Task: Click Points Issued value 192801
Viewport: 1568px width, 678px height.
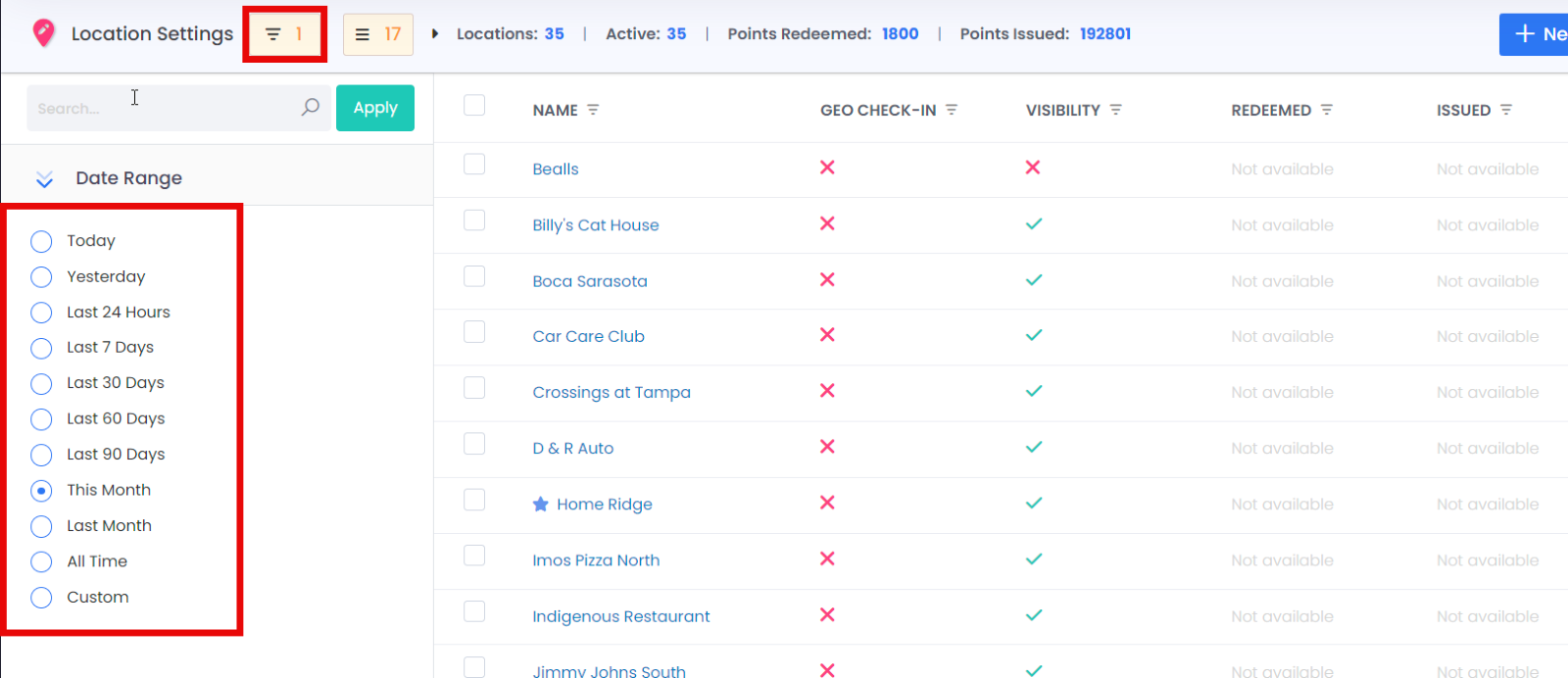Action: click(x=1105, y=34)
